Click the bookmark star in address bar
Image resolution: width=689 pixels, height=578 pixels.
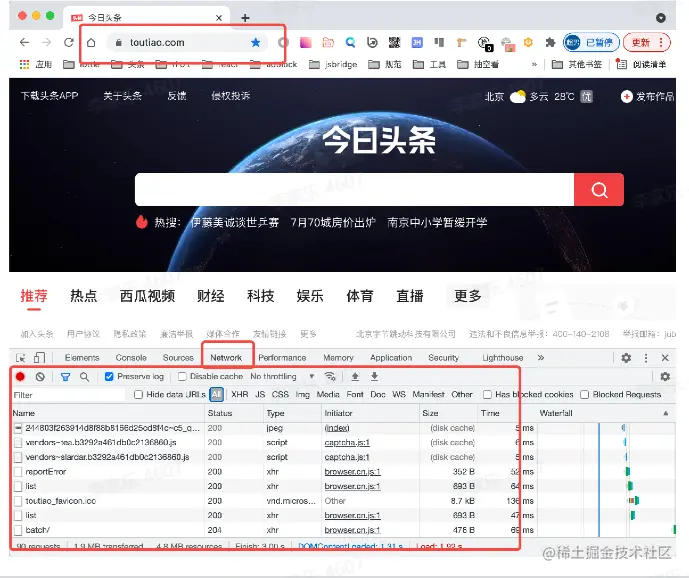[255, 42]
